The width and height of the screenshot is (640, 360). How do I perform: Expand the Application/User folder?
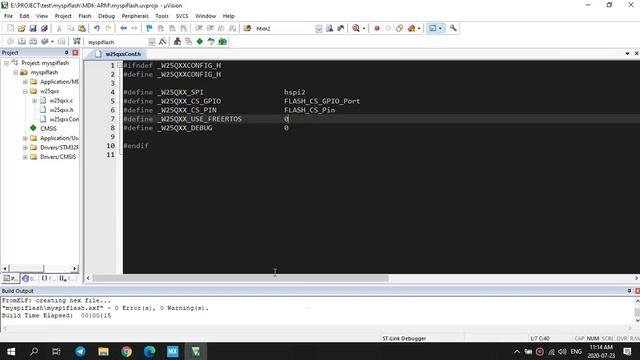pyautogui.click(x=25, y=138)
